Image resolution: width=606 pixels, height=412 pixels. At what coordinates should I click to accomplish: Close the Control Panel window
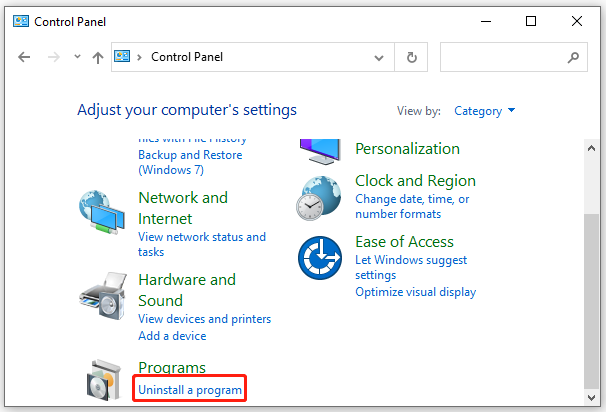577,21
